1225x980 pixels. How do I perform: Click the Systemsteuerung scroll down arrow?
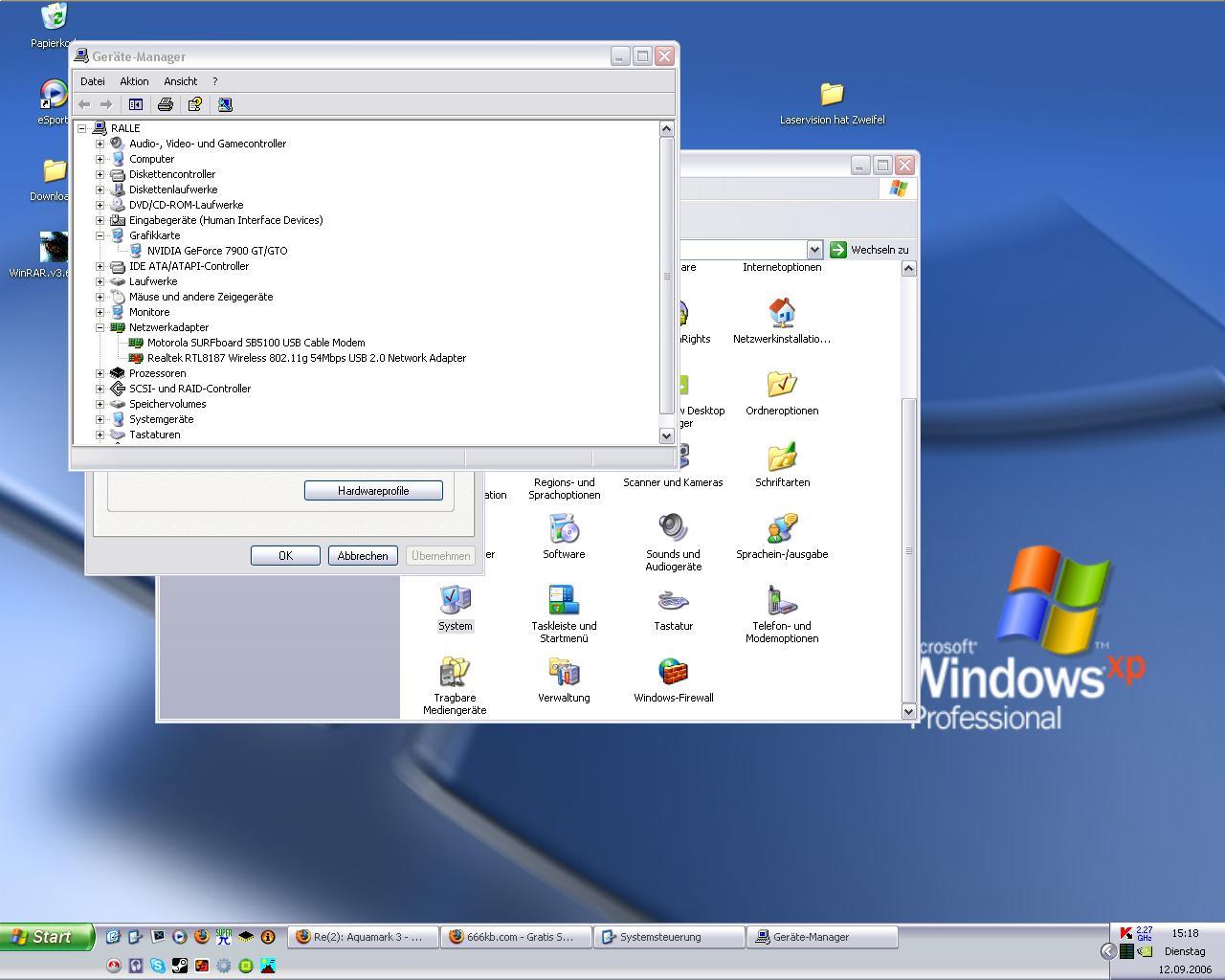pos(909,711)
